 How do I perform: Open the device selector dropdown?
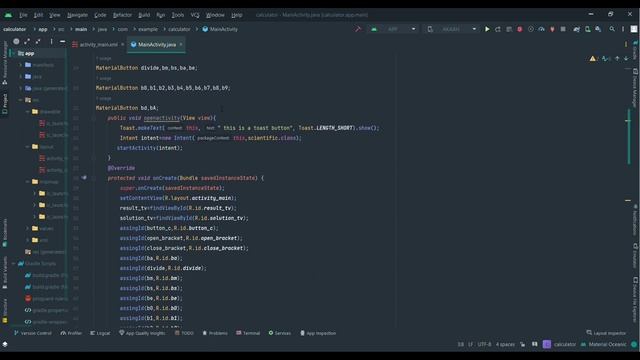(x=452, y=29)
